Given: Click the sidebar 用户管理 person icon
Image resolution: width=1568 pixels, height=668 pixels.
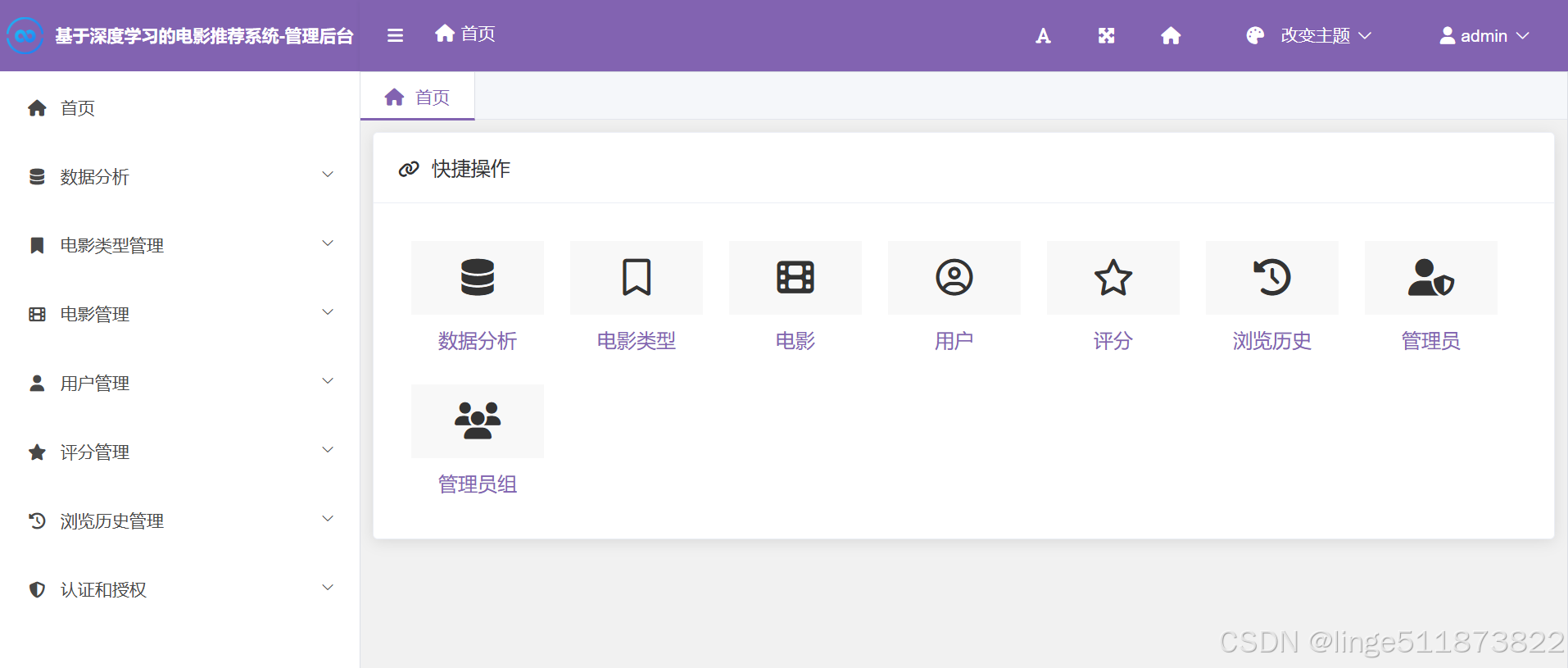Looking at the screenshot, I should pyautogui.click(x=37, y=384).
